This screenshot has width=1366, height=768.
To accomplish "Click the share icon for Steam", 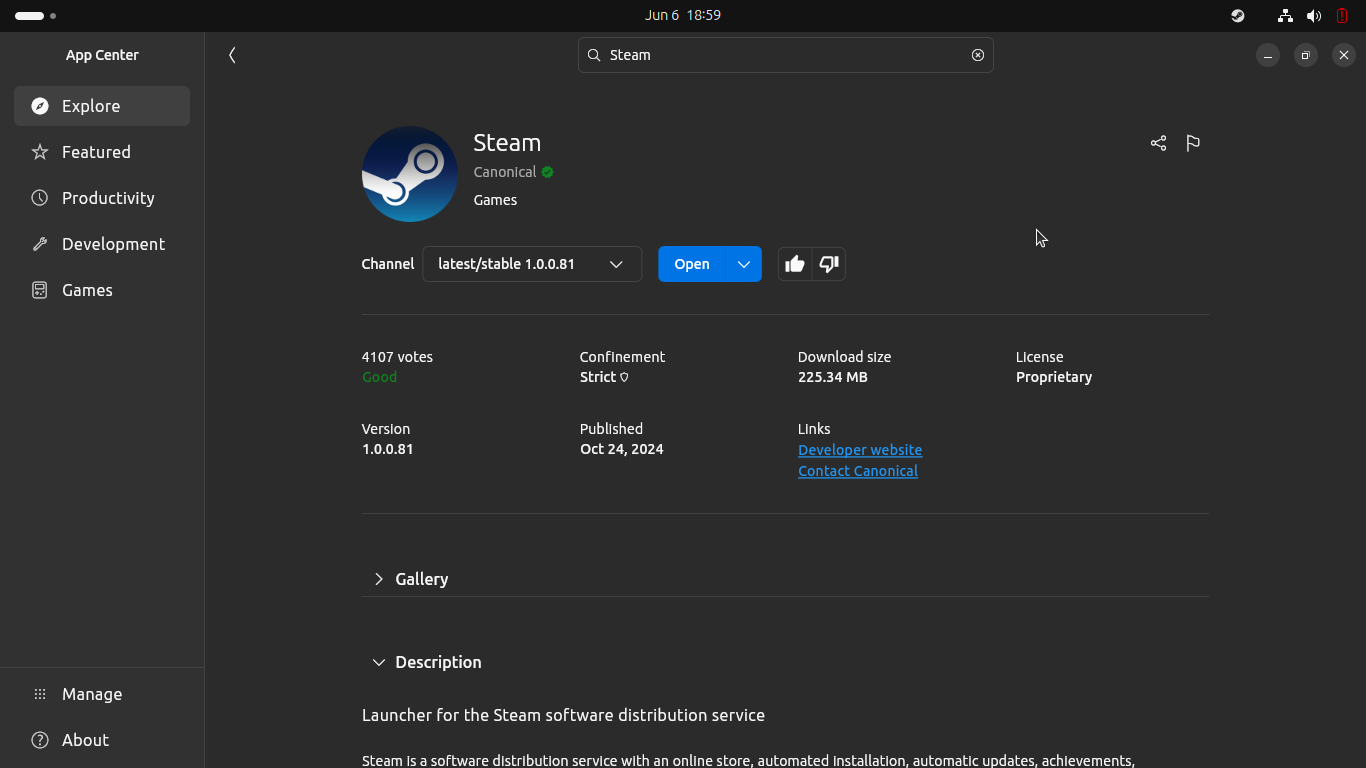I will tap(1158, 143).
